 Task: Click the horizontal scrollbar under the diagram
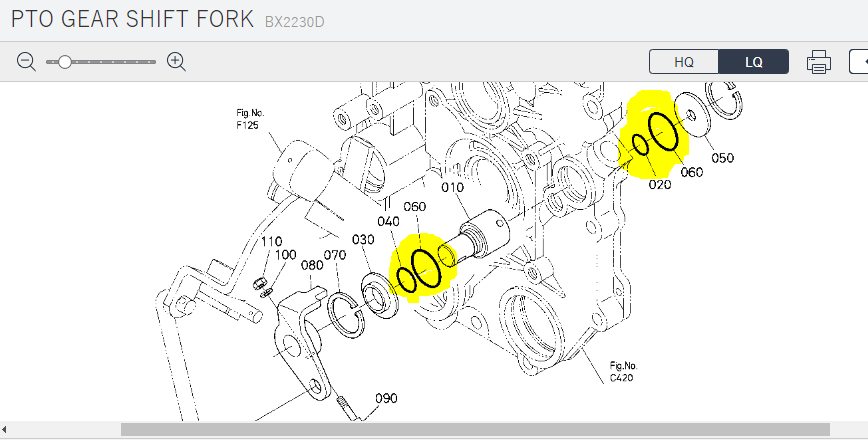tap(474, 429)
